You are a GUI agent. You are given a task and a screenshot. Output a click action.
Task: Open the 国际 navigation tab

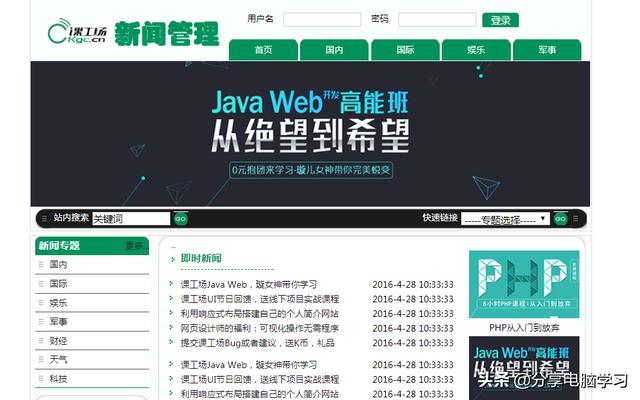click(x=405, y=50)
